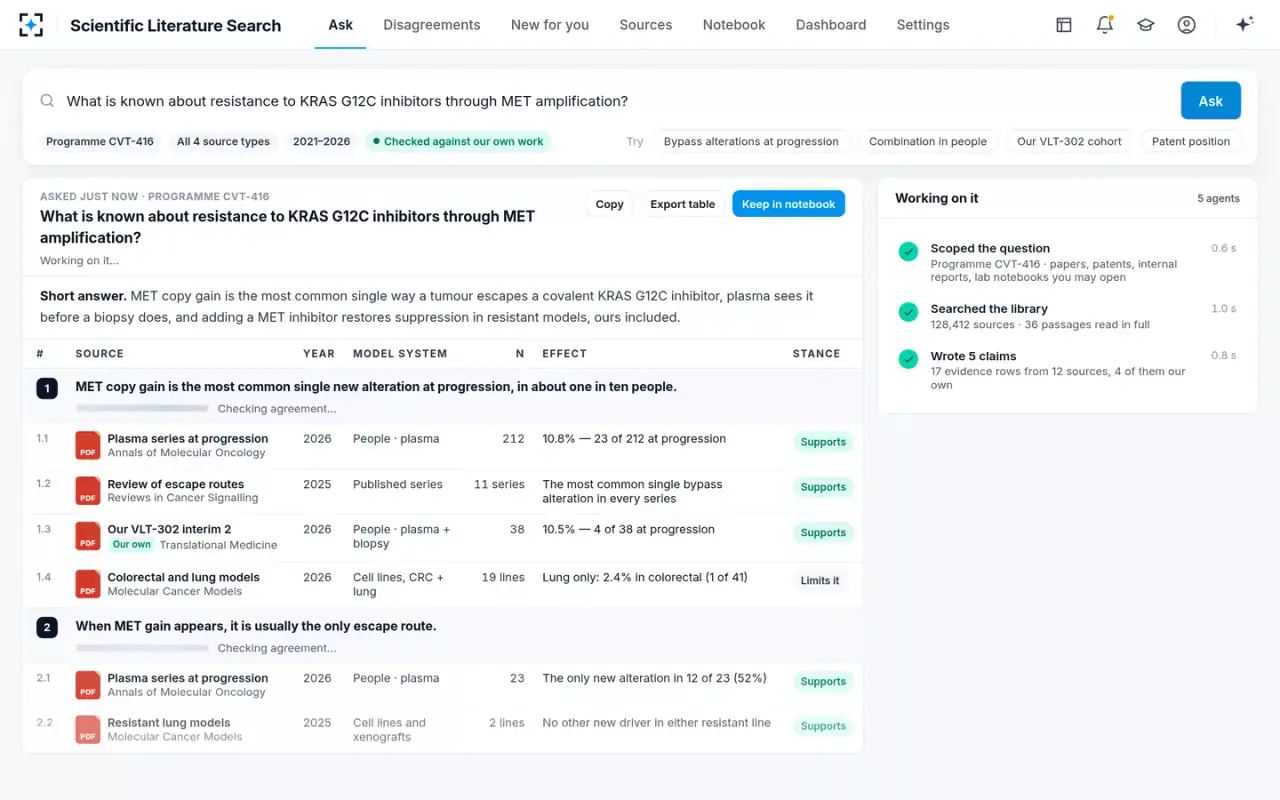Open the Programme CVT-416 filter

click(100, 142)
